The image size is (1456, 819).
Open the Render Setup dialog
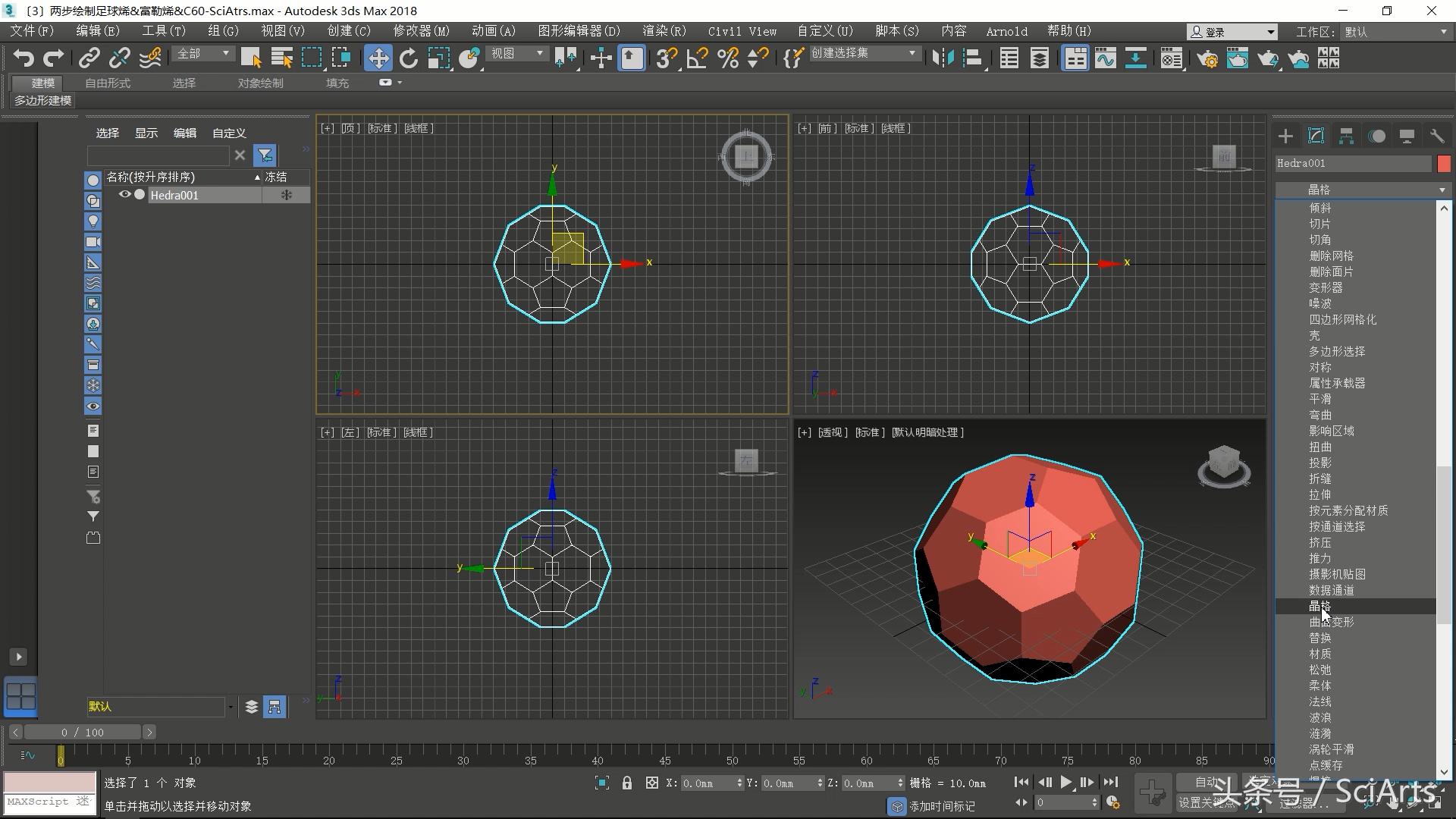[x=1208, y=58]
